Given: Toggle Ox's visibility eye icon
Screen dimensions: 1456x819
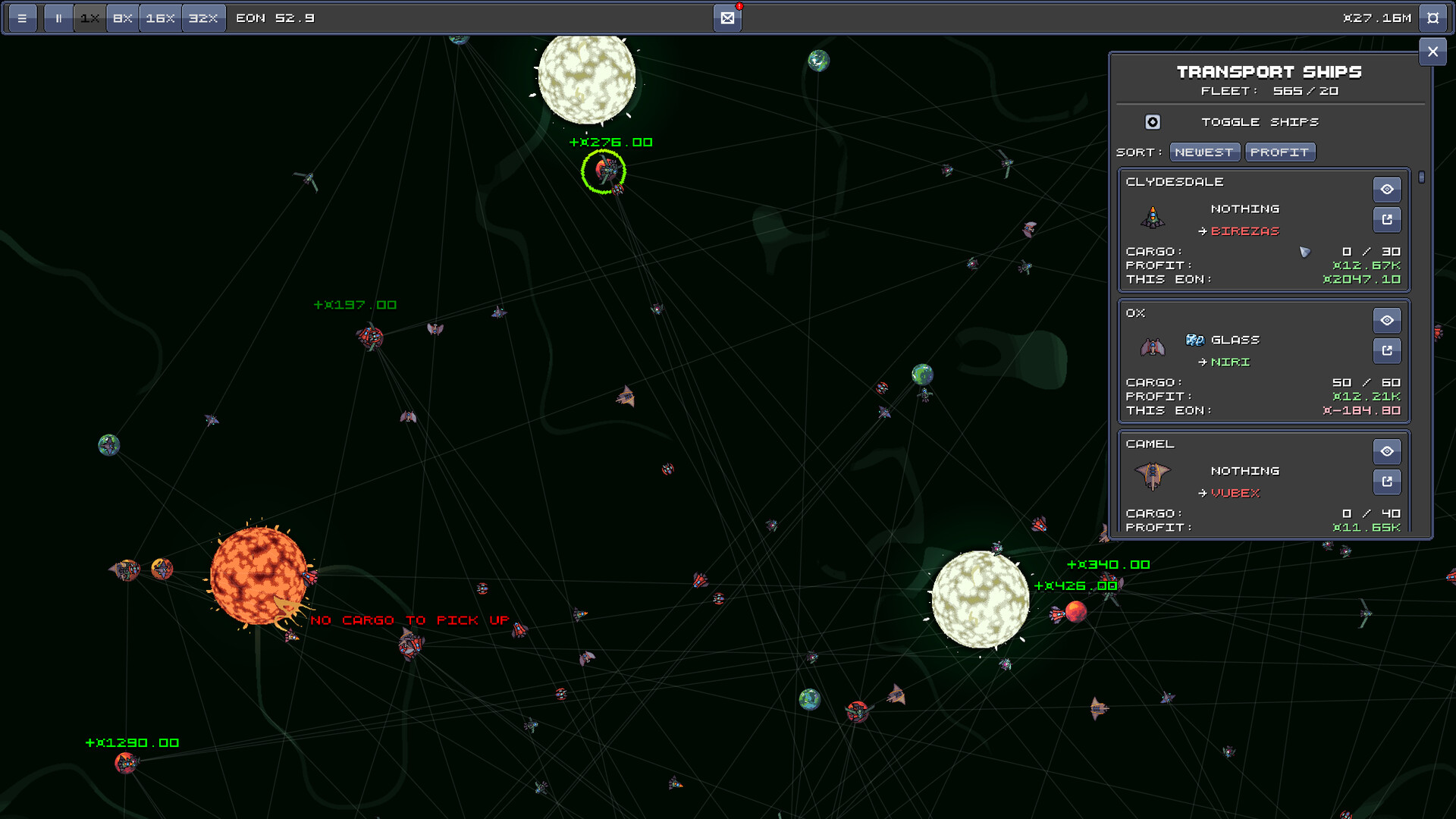Looking at the screenshot, I should [1387, 321].
